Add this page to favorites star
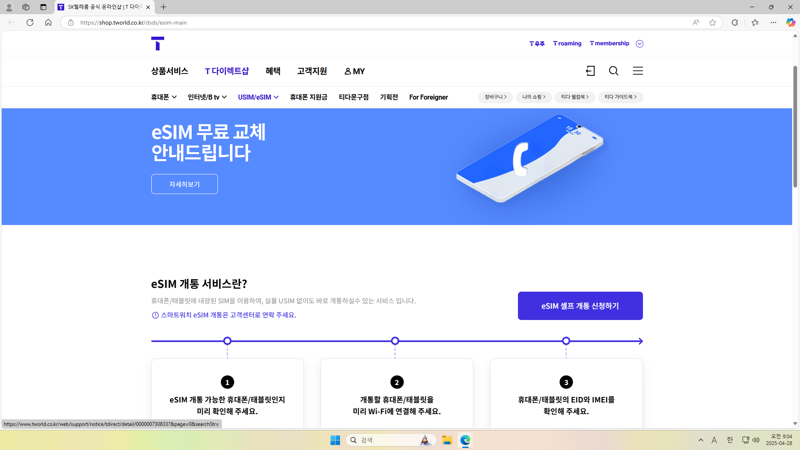 [x=712, y=22]
